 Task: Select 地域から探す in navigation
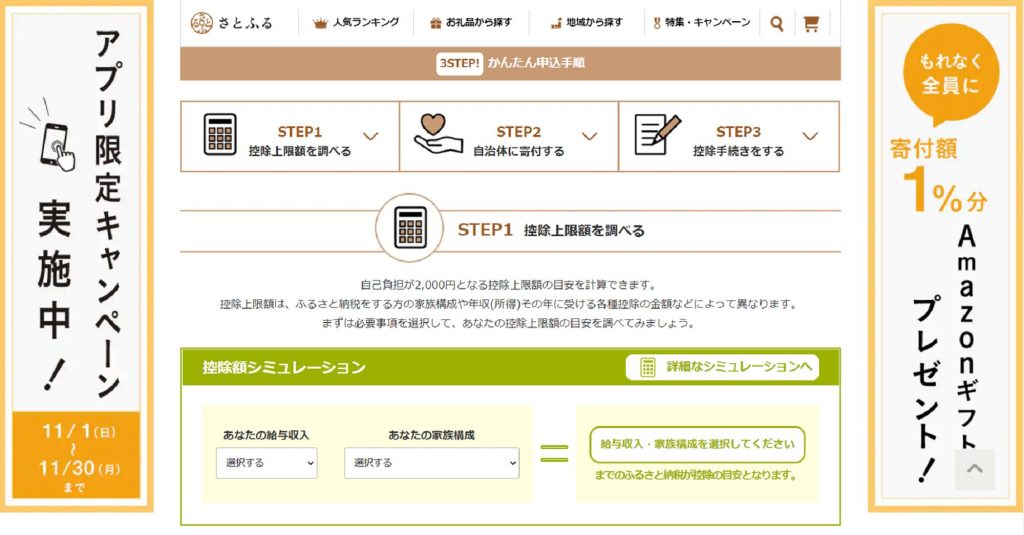pyautogui.click(x=586, y=23)
